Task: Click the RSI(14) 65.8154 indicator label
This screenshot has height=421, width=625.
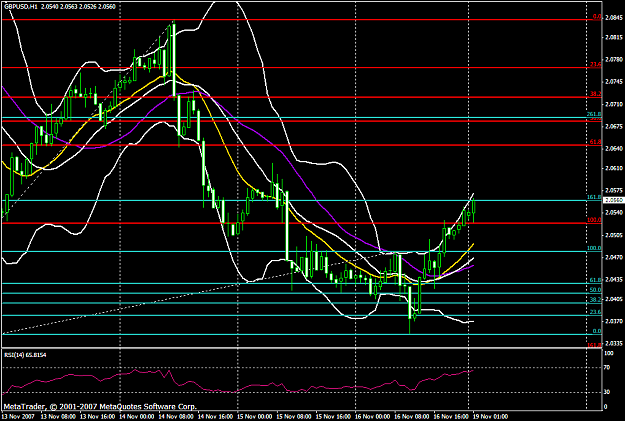Action: point(25,354)
